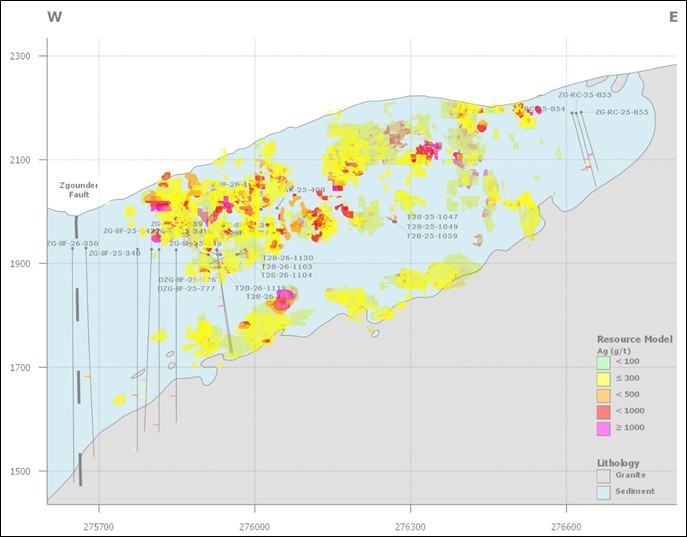This screenshot has height=537, width=687.
Task: Select the magenta ≥ 1000 legend swatch
Action: tap(602, 428)
